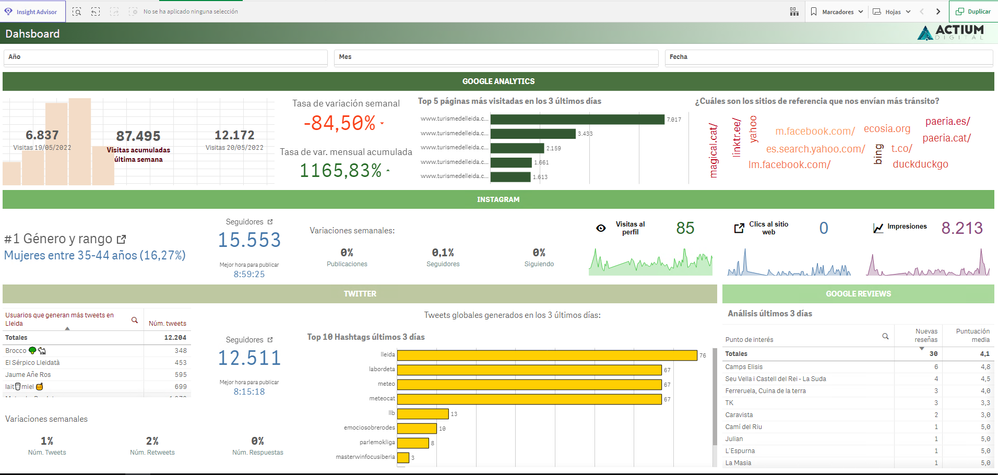This screenshot has height=475, width=998.
Task: Click the Impresiones trend chart icon
Action: pyautogui.click(x=878, y=228)
